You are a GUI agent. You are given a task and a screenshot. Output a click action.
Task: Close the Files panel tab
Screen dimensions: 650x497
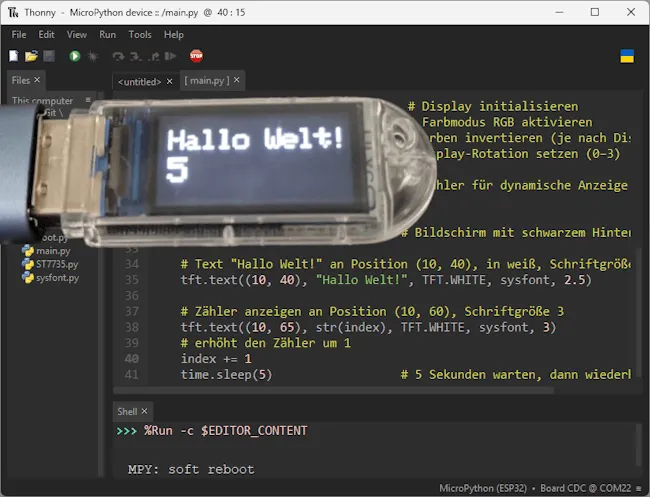(37, 80)
